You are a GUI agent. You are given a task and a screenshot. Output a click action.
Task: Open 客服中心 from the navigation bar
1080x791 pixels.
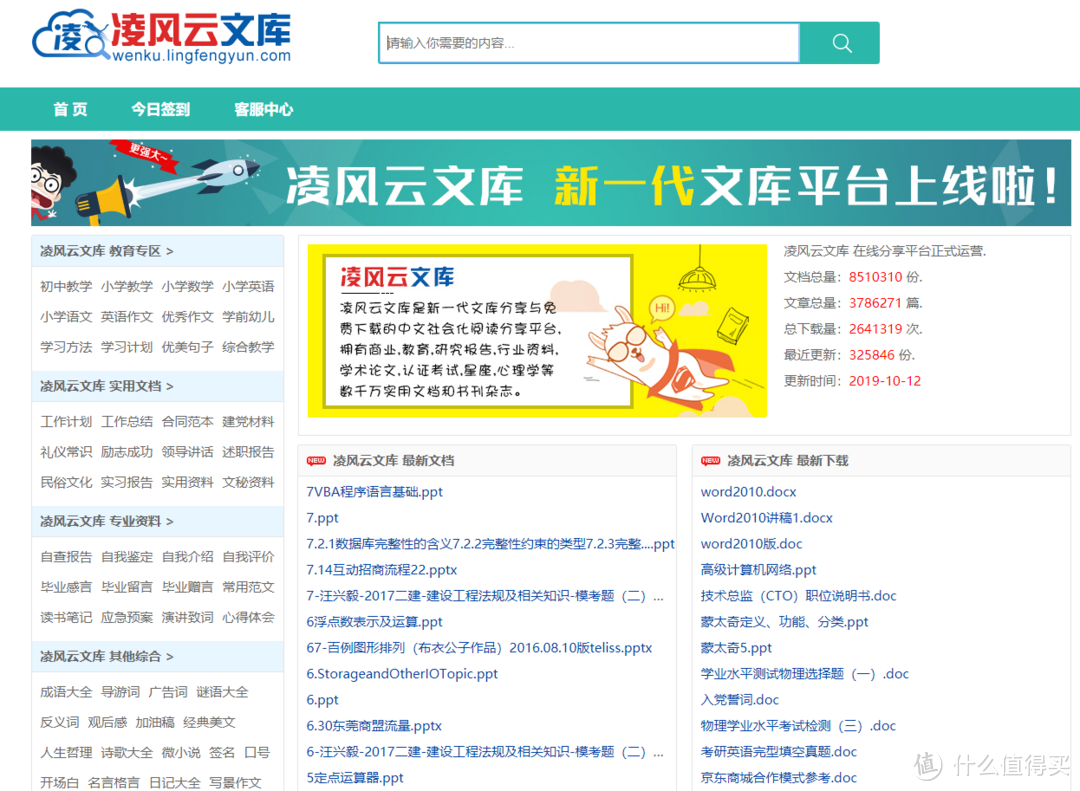pyautogui.click(x=263, y=109)
